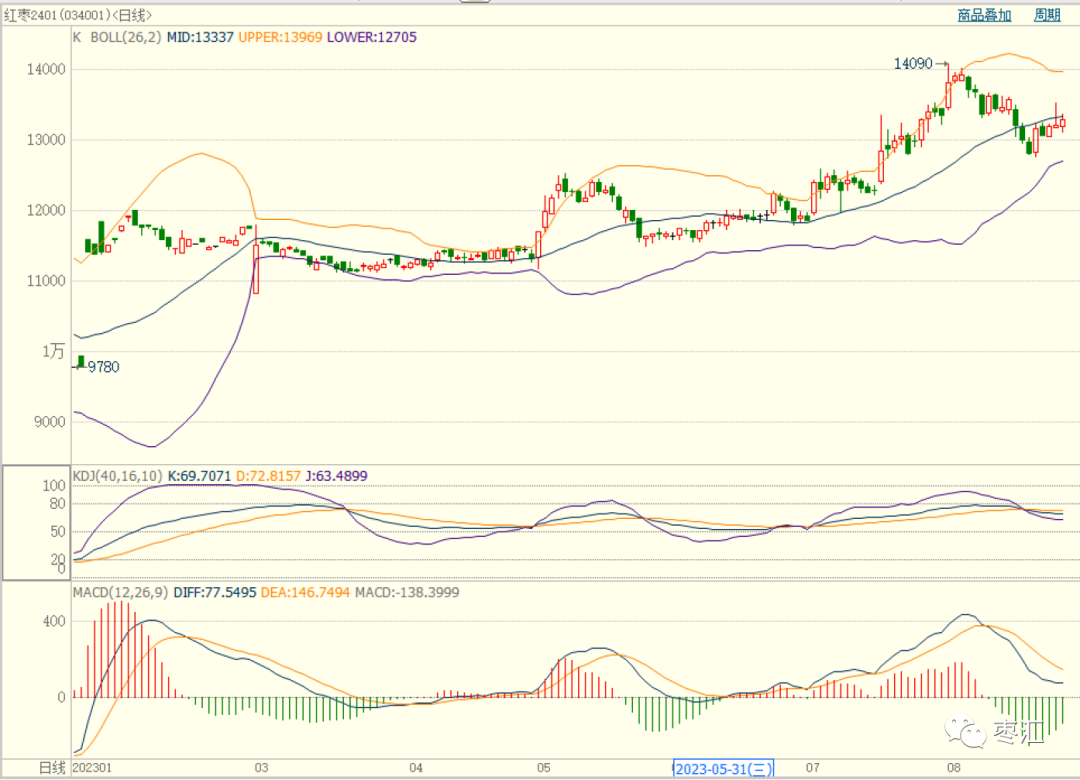Click the 202301 time axis label
The height and width of the screenshot is (780, 1080).
pos(92,768)
